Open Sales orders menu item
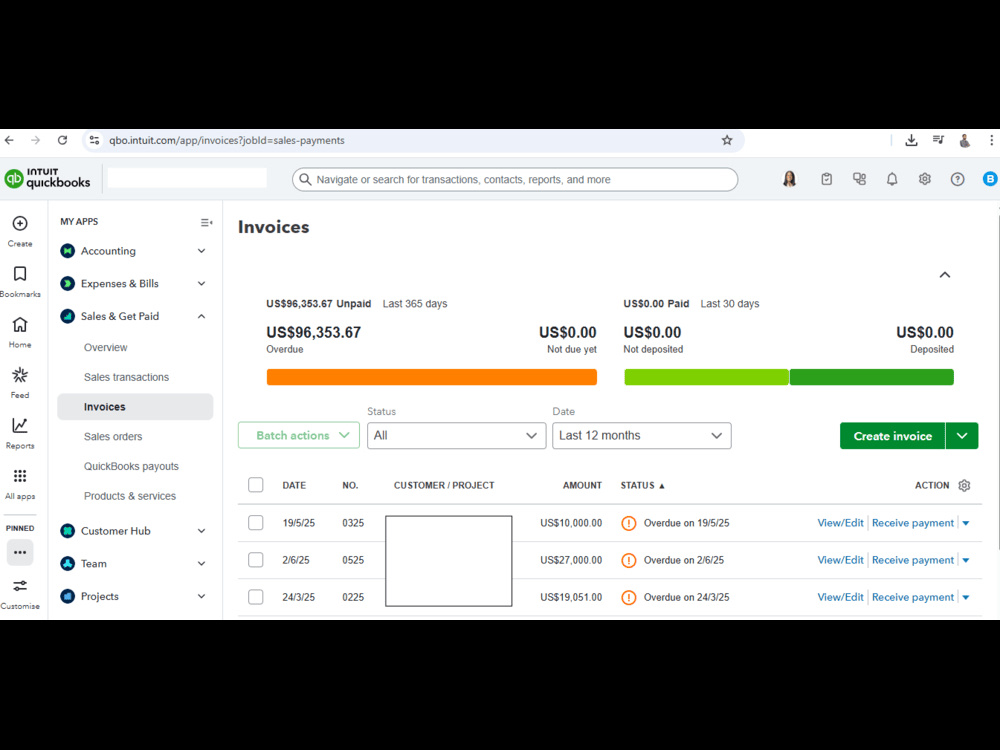This screenshot has height=750, width=1000. point(113,436)
